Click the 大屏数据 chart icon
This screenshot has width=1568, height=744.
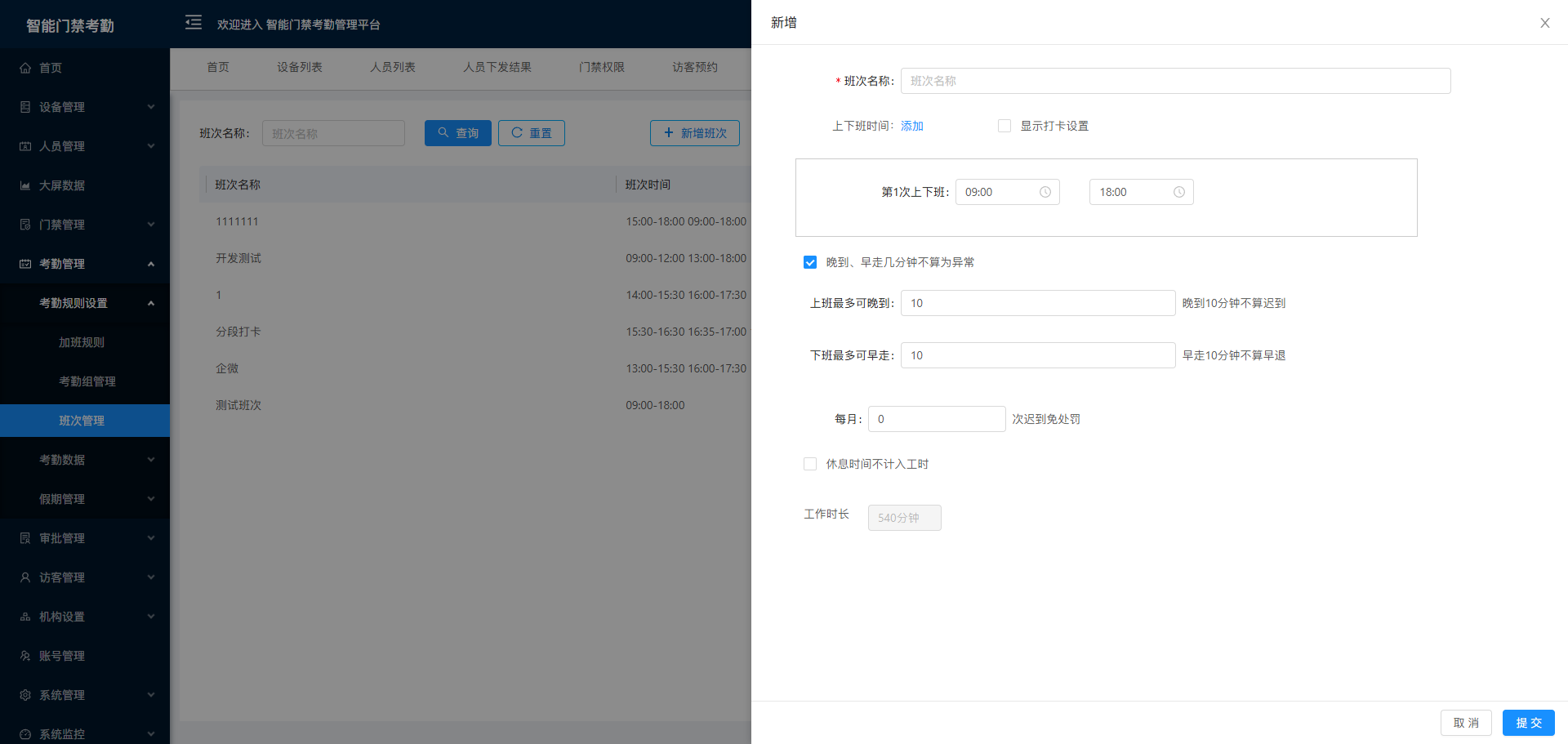25,185
